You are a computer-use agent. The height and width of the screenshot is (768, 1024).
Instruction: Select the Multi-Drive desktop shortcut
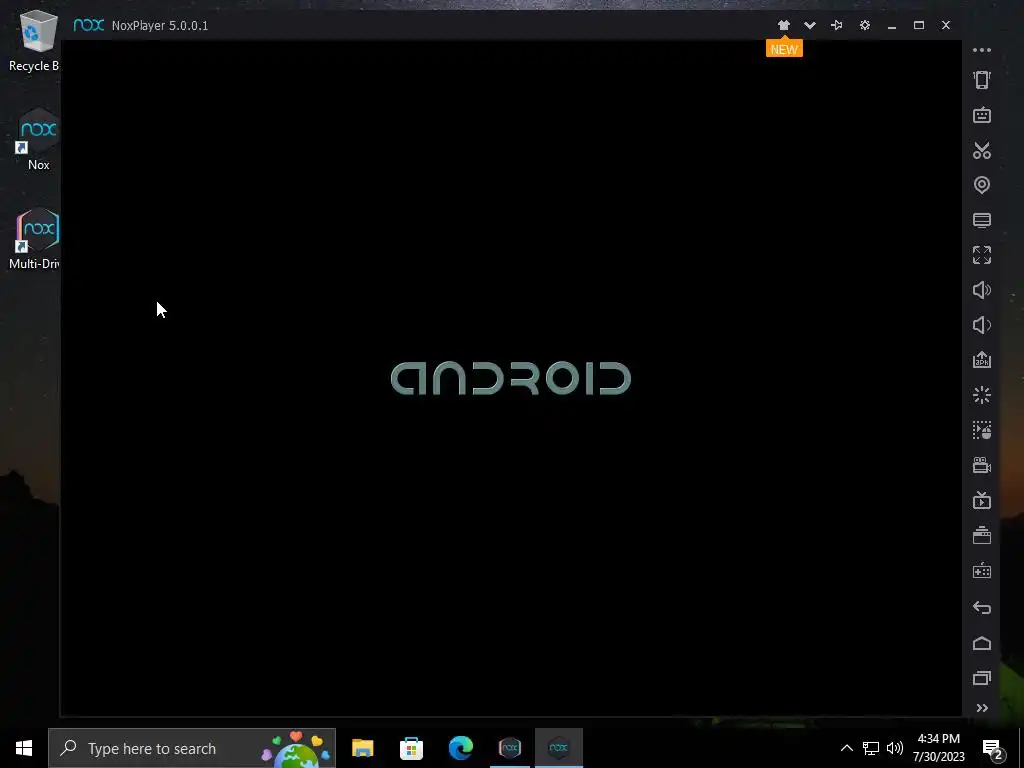[x=35, y=239]
